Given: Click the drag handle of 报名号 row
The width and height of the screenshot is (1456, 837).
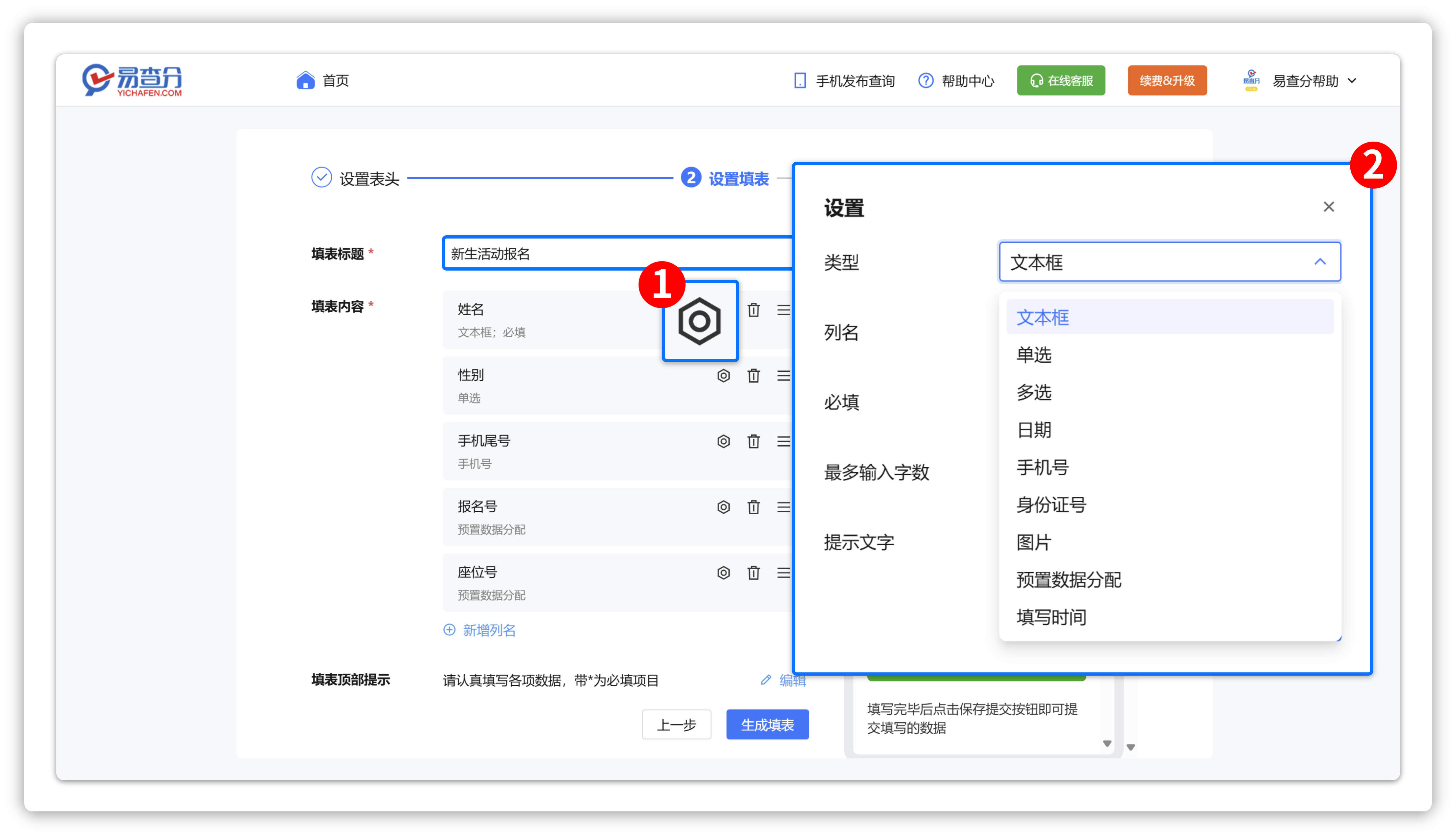Looking at the screenshot, I should (783, 506).
